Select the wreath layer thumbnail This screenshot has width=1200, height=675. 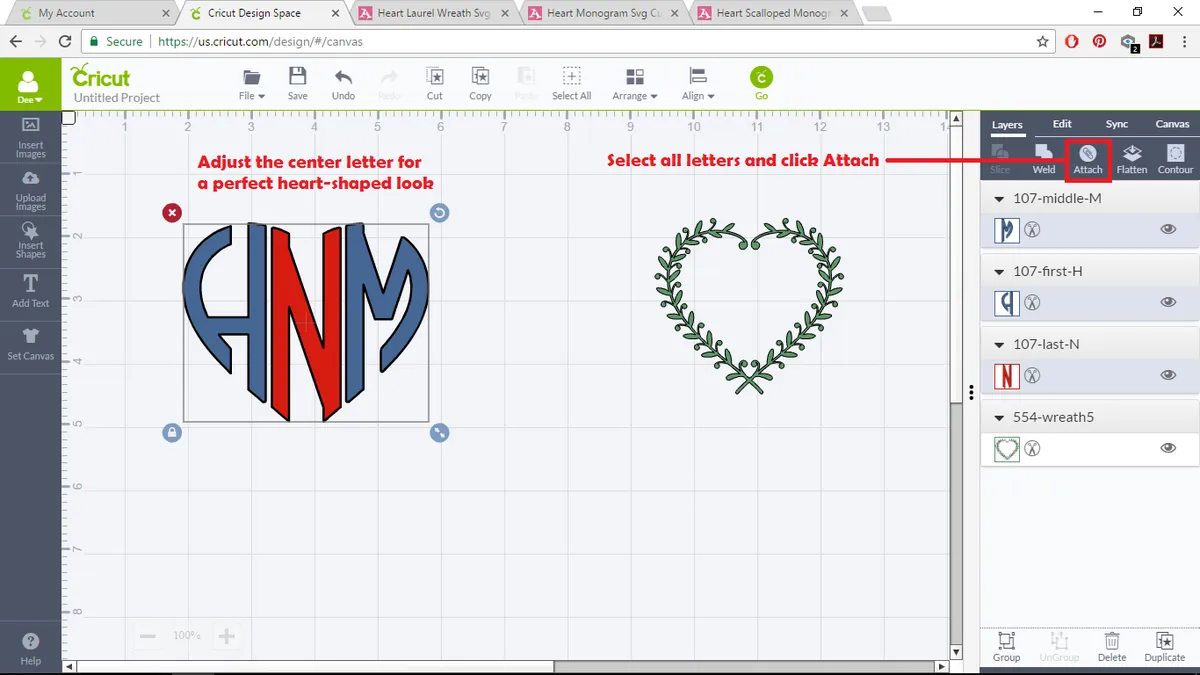tap(1007, 449)
